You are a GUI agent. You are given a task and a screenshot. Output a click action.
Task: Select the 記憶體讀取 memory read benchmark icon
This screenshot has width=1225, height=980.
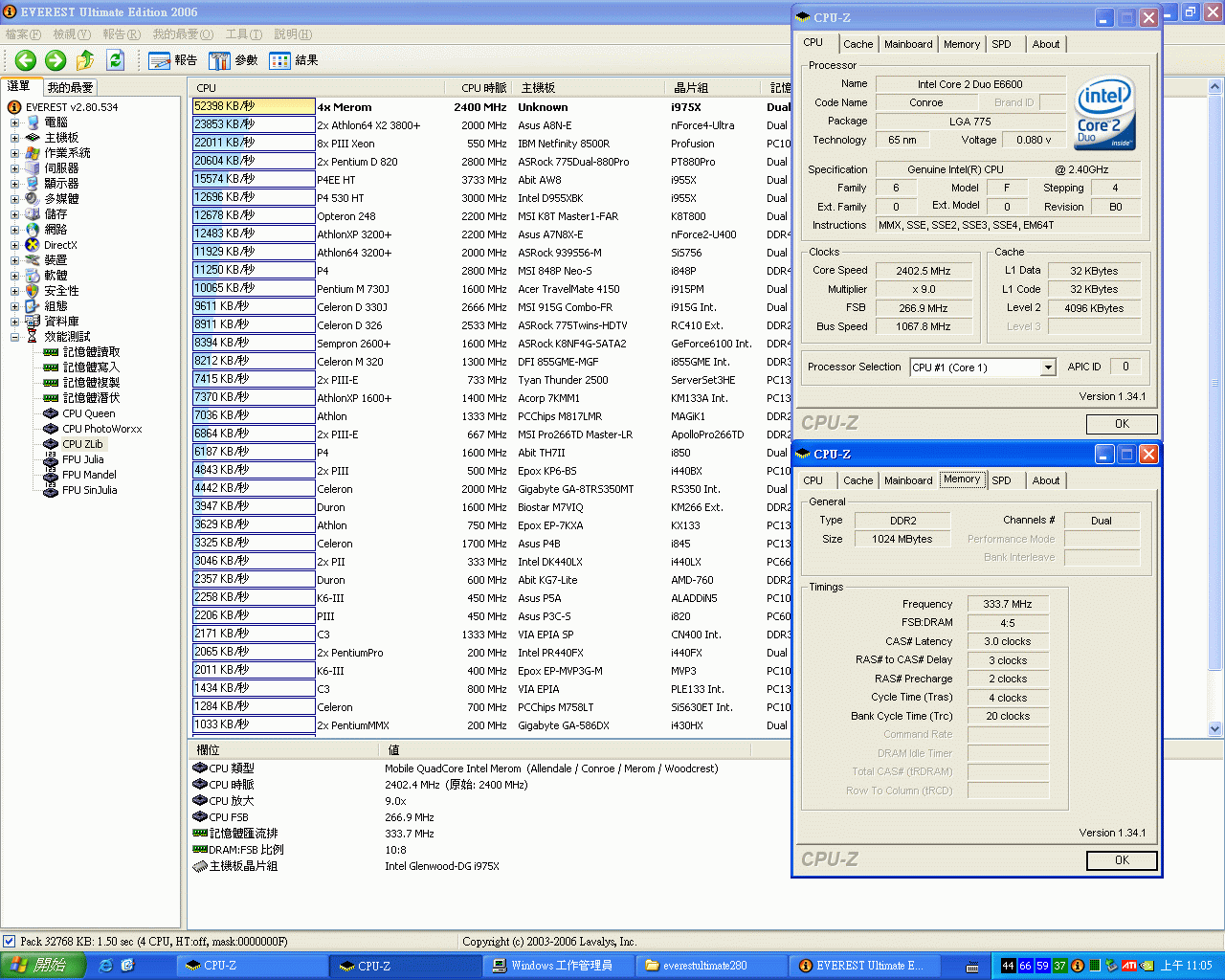(x=52, y=352)
